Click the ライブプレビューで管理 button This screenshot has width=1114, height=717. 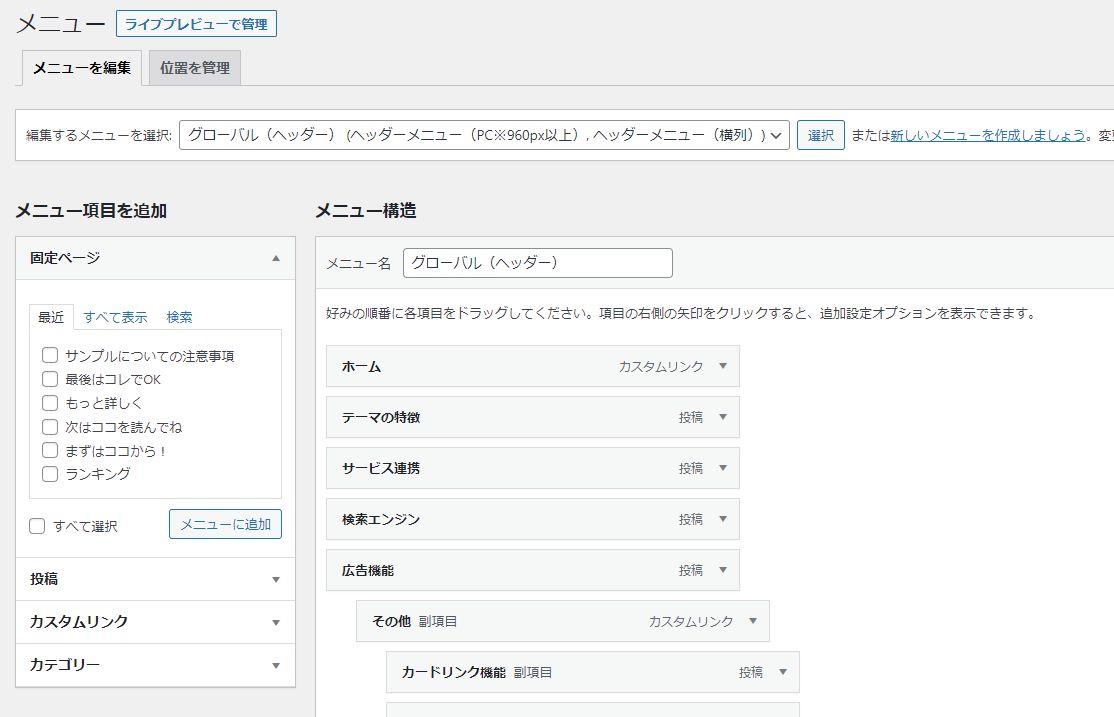(x=196, y=24)
